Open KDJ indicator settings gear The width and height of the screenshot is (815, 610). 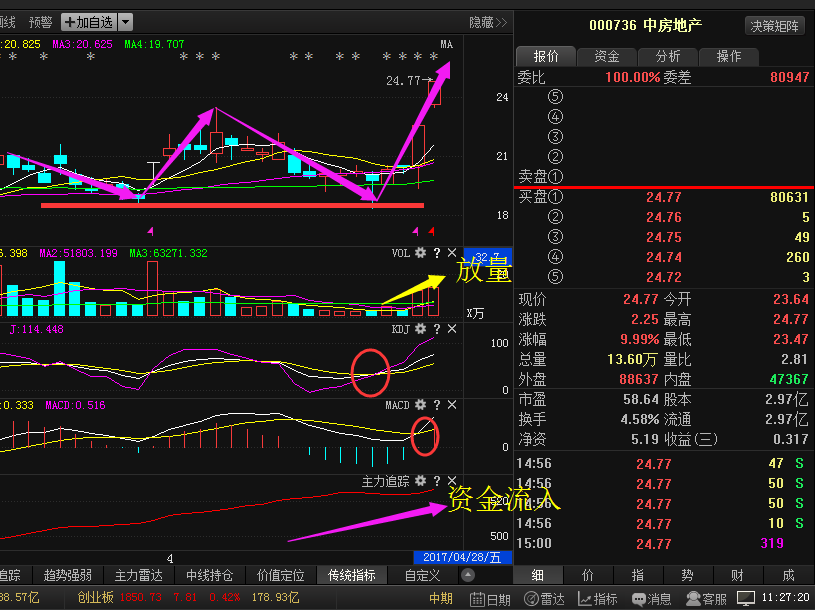pos(420,329)
